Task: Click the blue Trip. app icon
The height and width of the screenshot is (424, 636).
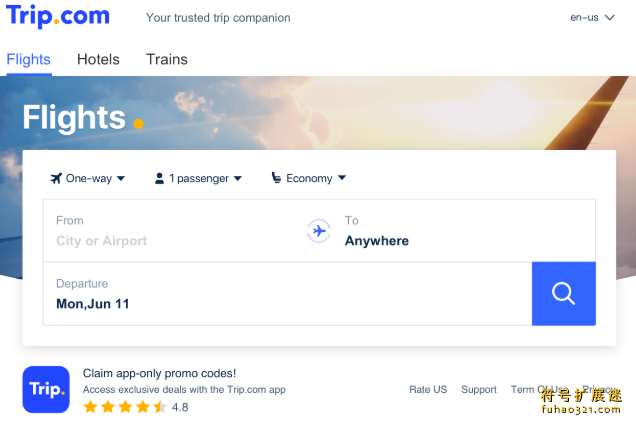Action: pyautogui.click(x=46, y=390)
